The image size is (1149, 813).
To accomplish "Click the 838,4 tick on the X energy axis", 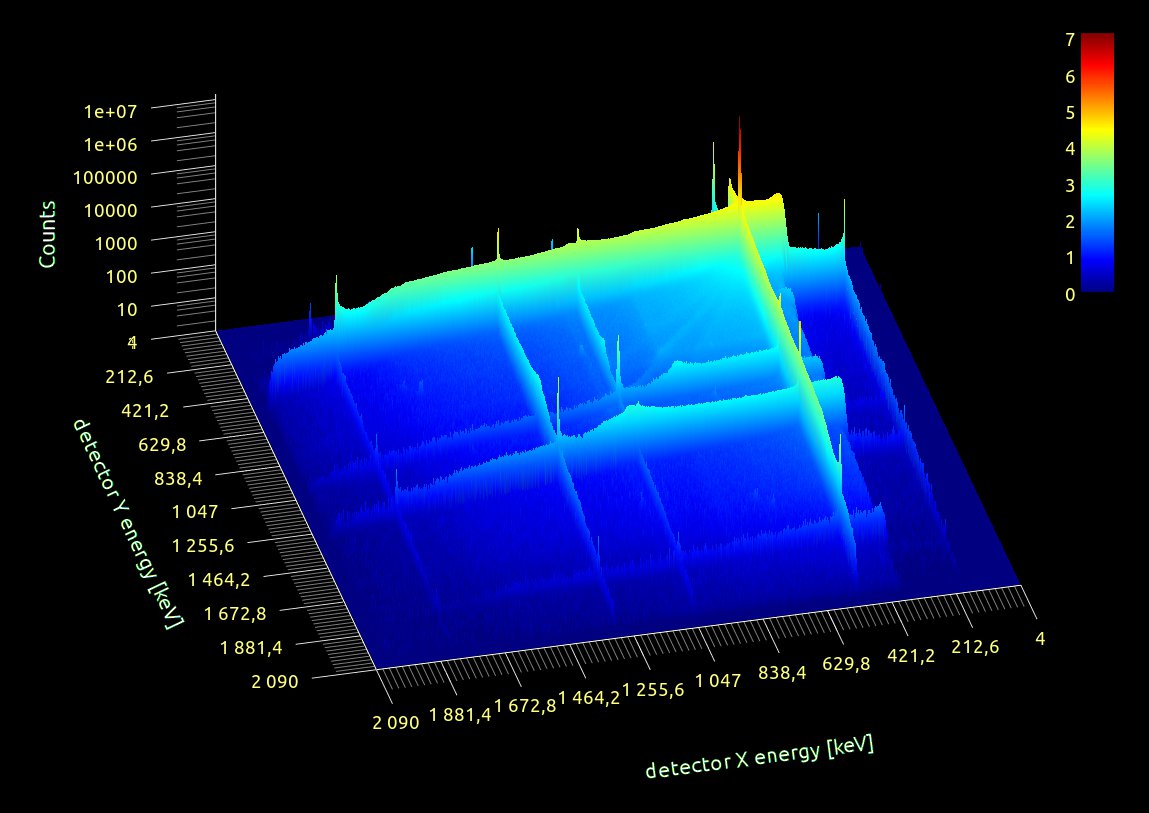I will 783,673.
